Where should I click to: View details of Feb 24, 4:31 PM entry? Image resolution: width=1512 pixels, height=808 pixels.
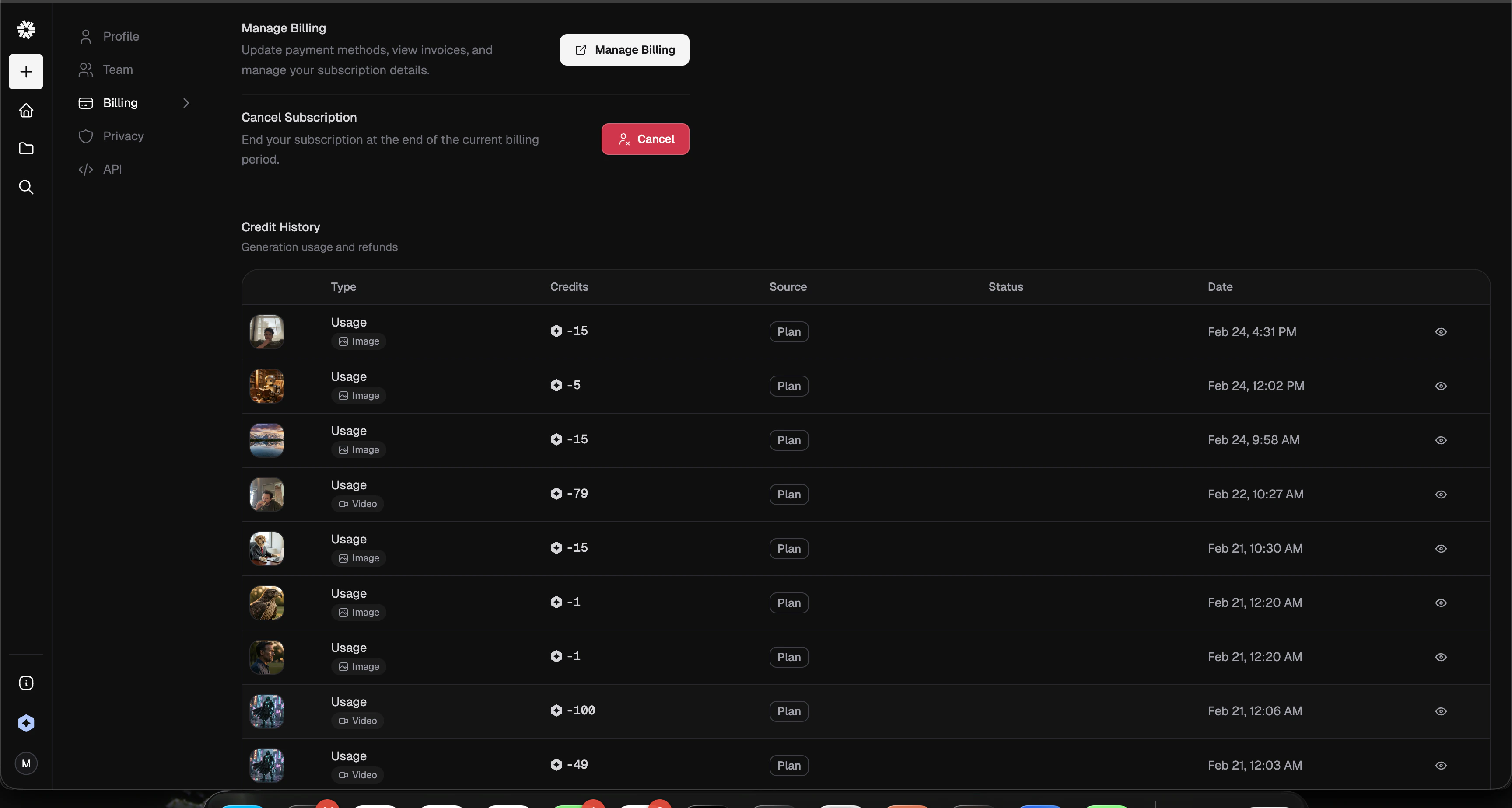pos(1440,332)
